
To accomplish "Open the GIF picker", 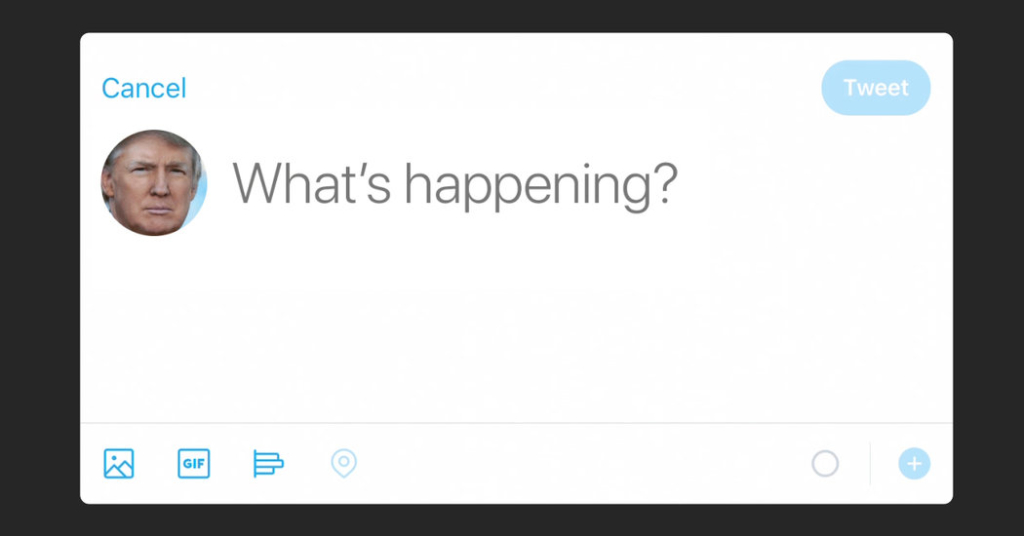I will pyautogui.click(x=194, y=464).
